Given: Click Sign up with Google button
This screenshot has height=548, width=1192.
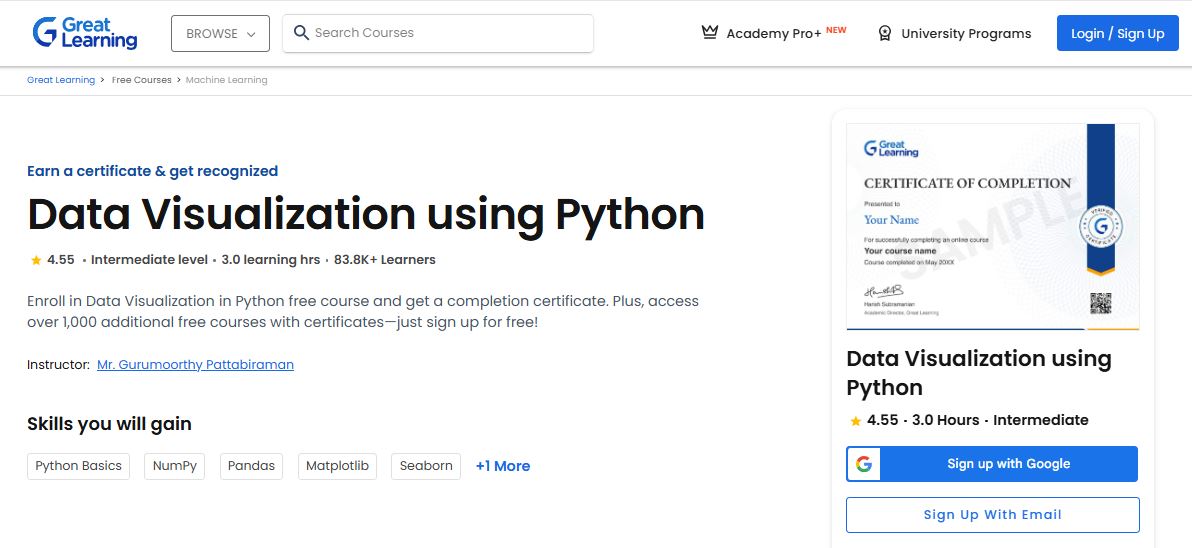Looking at the screenshot, I should (x=992, y=464).
